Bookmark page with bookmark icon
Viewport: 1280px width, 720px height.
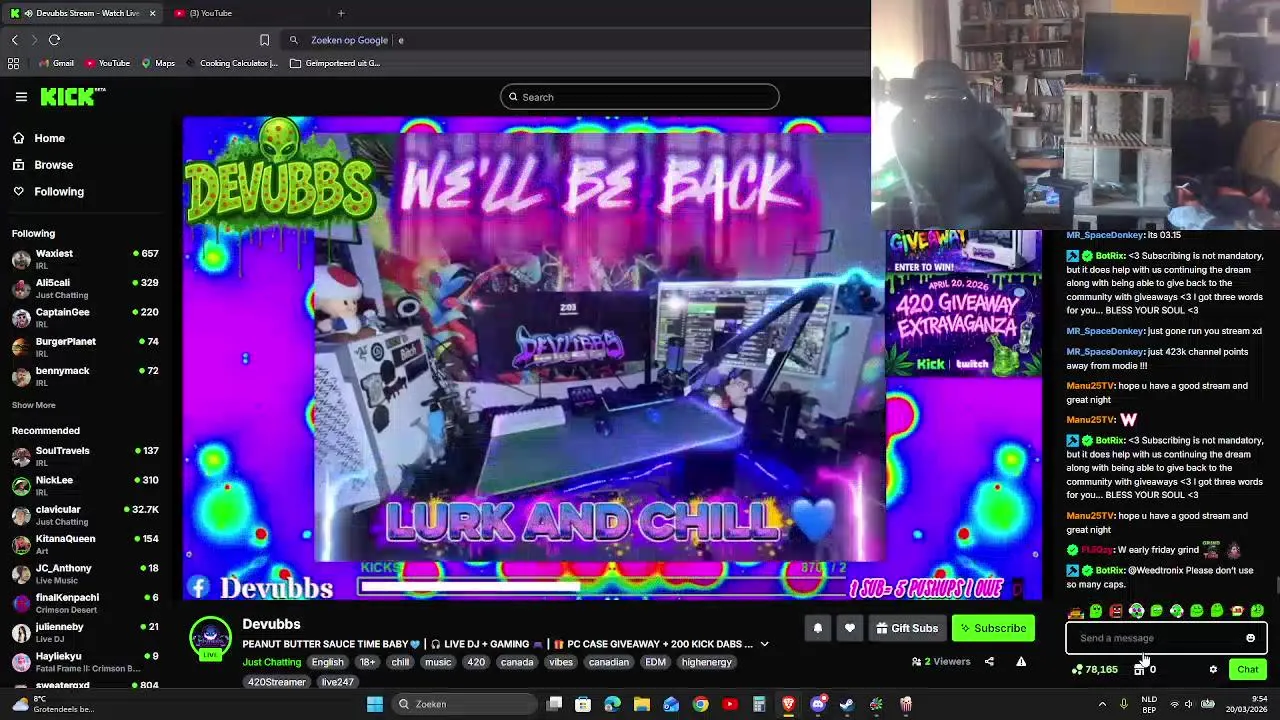click(x=264, y=40)
